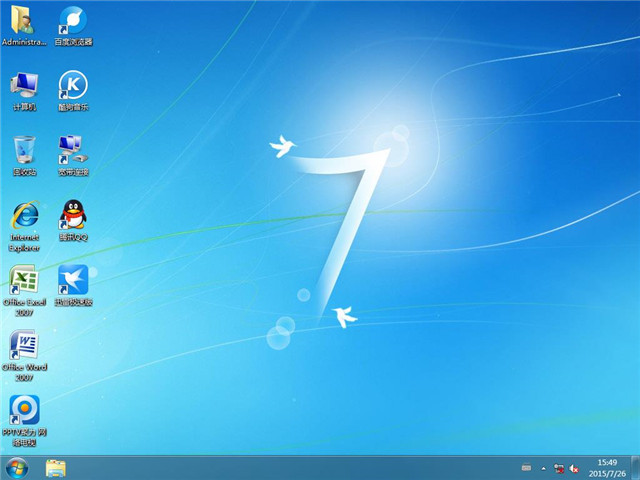Select the 酷狗音乐 music shortcut
Image resolution: width=640 pixels, height=480 pixels.
click(x=73, y=91)
